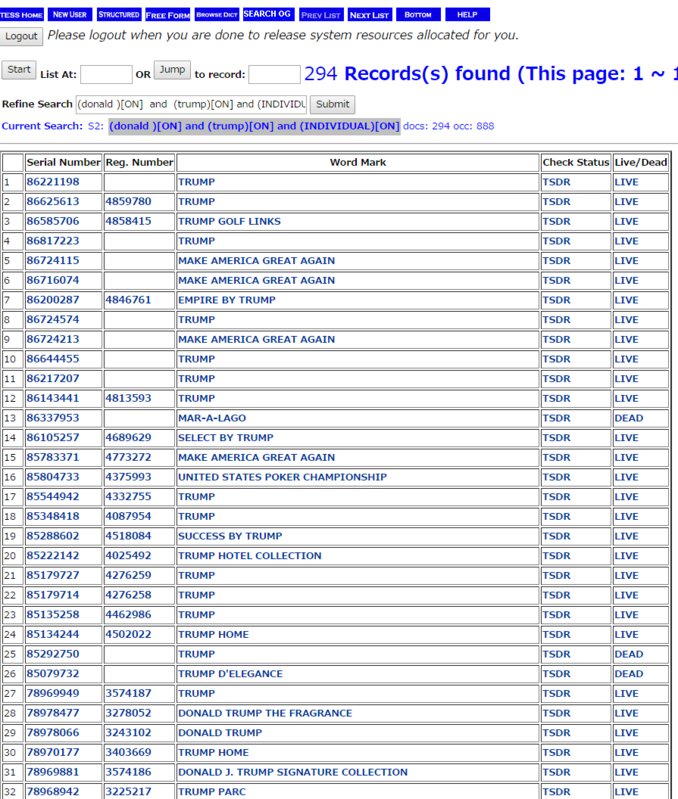Open serial number 86221198
The width and height of the screenshot is (678, 799).
pos(53,182)
